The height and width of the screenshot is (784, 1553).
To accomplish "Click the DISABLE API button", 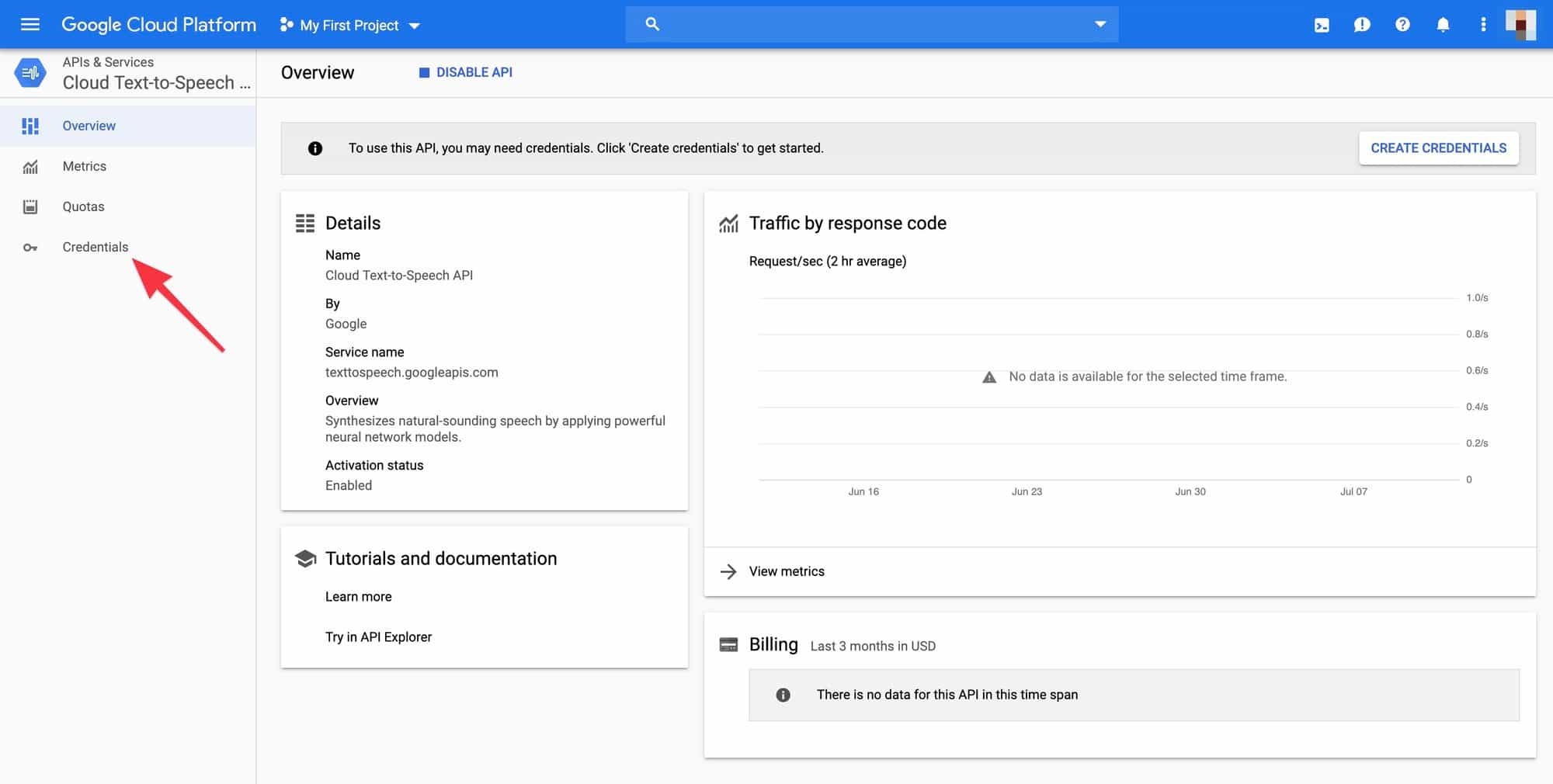I will click(x=466, y=72).
